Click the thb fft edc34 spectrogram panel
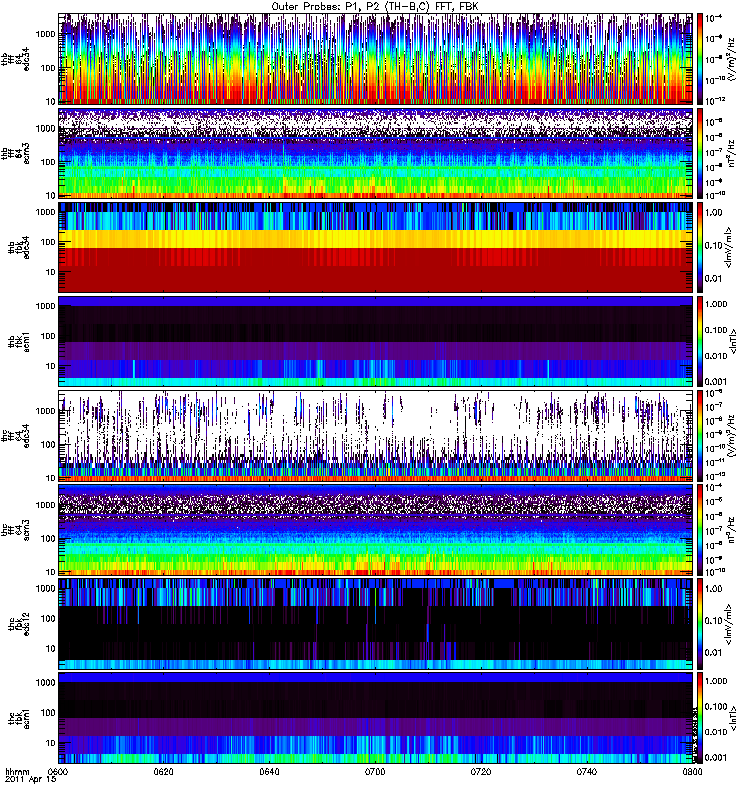The height and width of the screenshot is (800, 750). point(376,59)
